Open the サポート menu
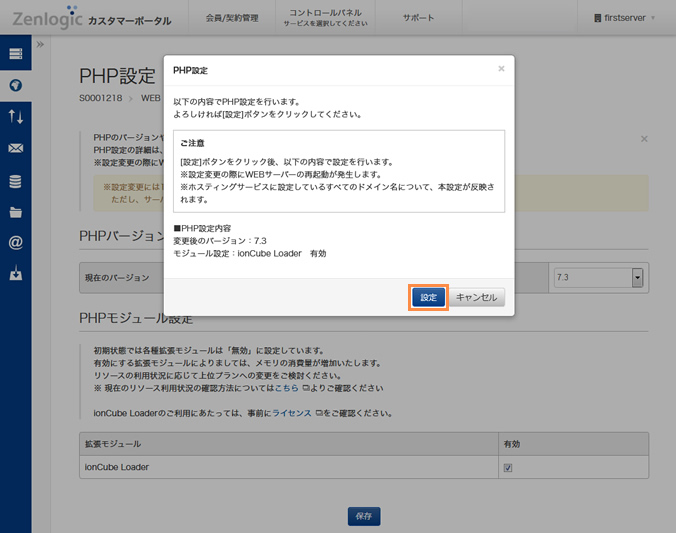The height and width of the screenshot is (533, 676). [418, 18]
